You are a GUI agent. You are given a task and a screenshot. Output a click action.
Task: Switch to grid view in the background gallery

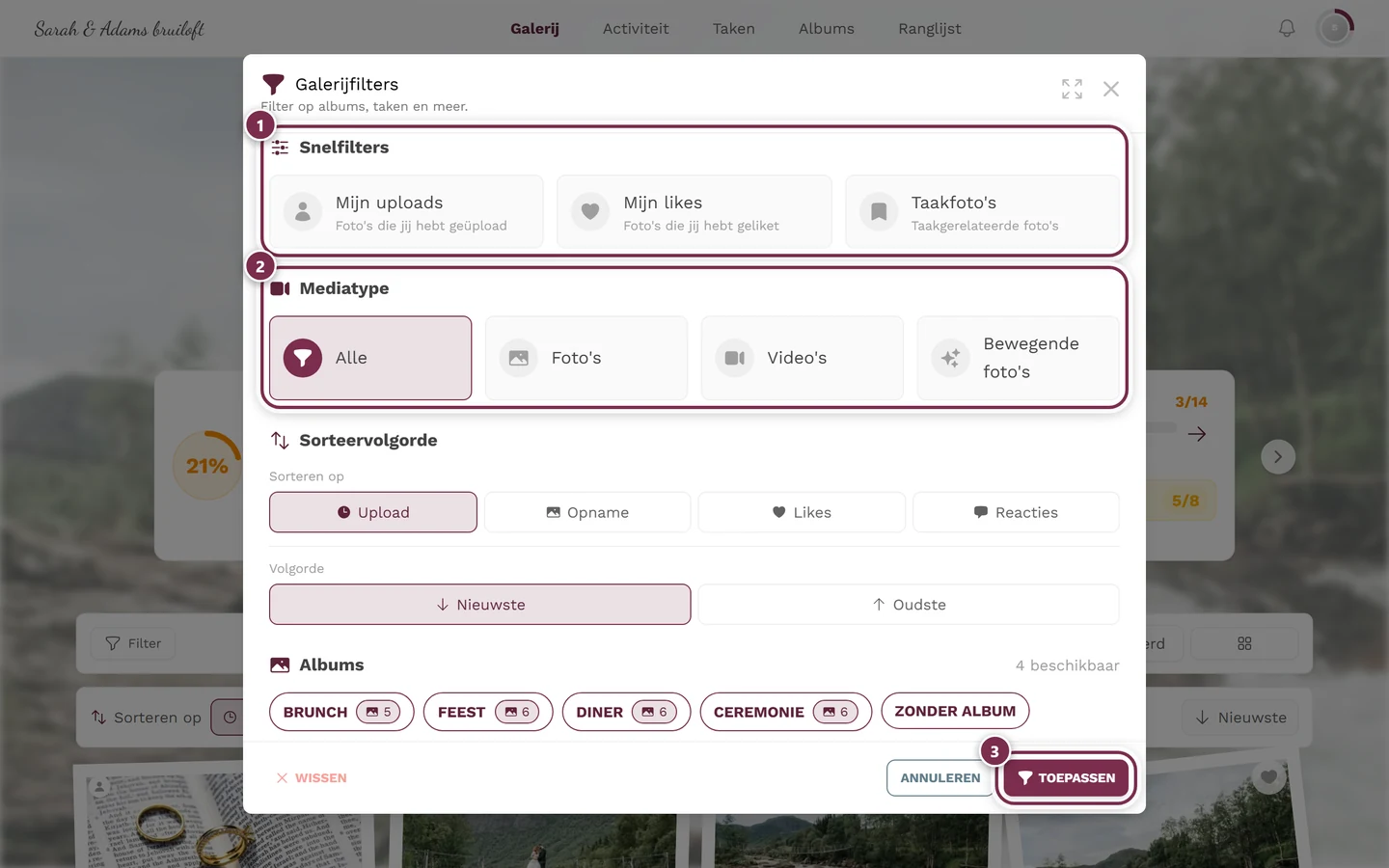pyautogui.click(x=1244, y=643)
